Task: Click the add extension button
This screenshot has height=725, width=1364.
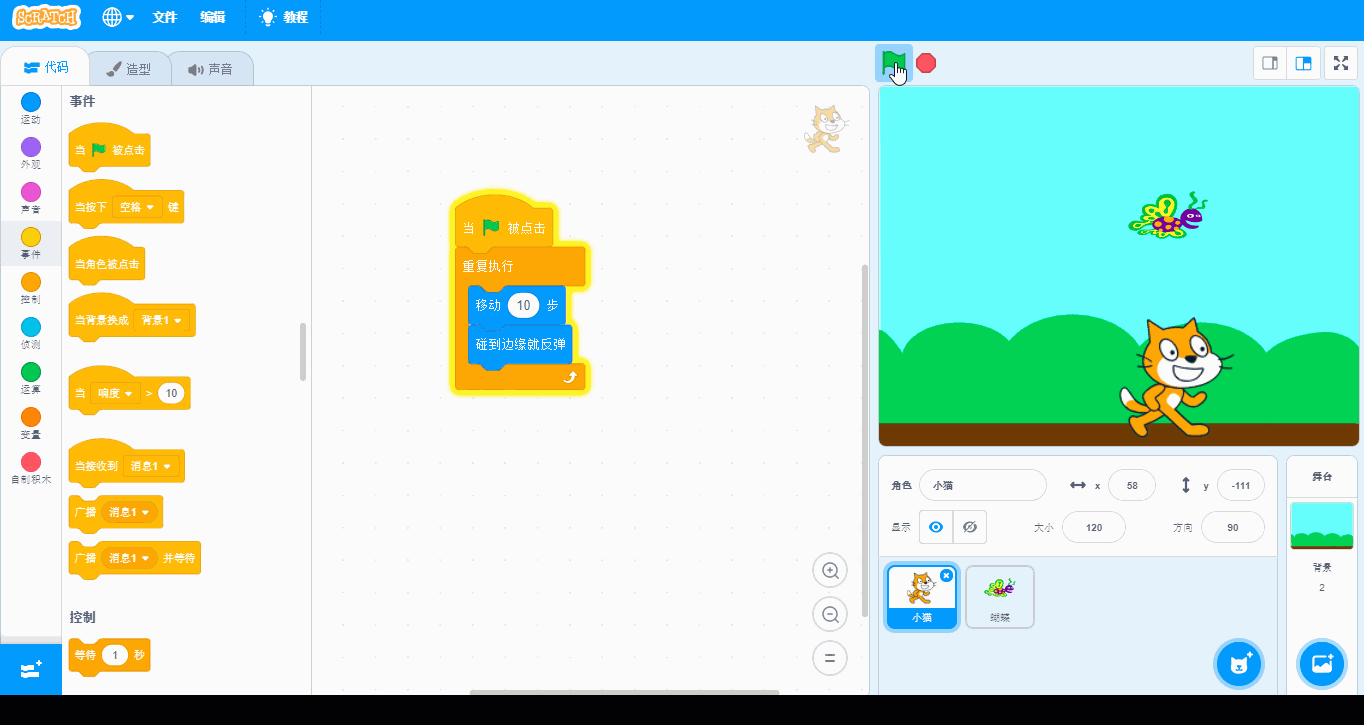Action: click(31, 669)
